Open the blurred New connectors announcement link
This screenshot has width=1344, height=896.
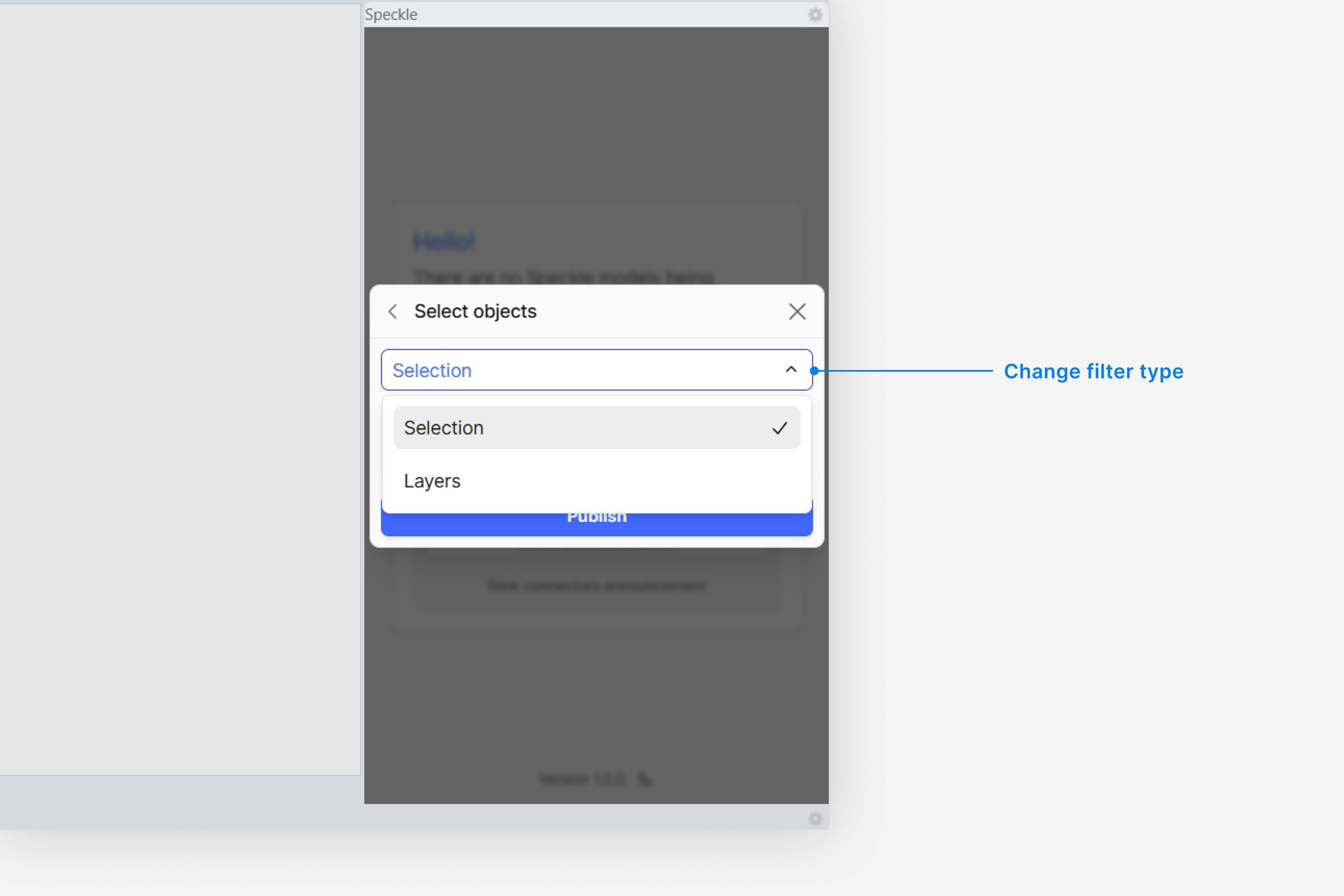coord(596,585)
